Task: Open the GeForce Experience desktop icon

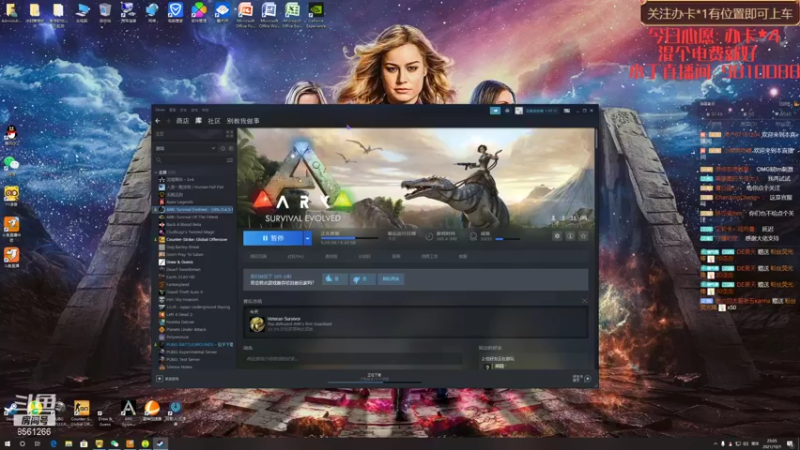Action: (x=316, y=15)
